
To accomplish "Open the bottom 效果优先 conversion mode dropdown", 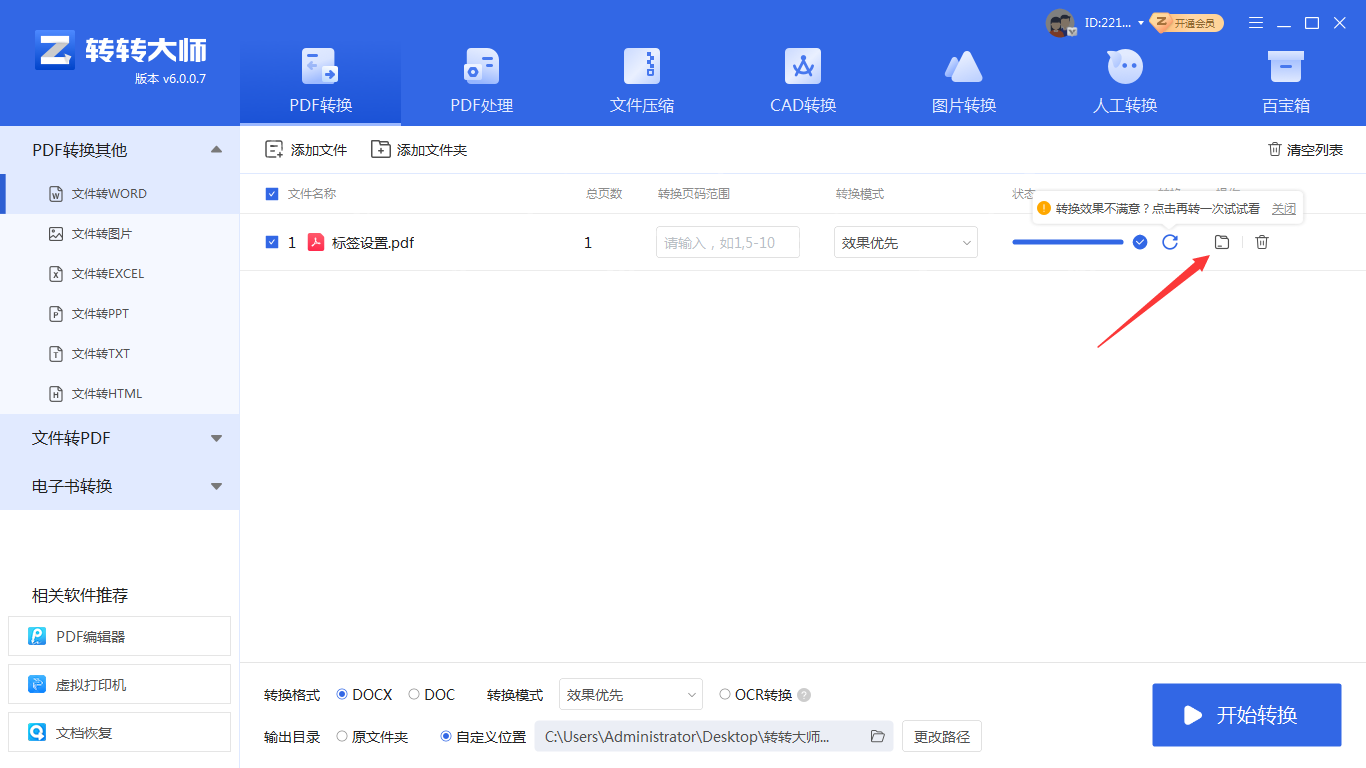I will (630, 694).
